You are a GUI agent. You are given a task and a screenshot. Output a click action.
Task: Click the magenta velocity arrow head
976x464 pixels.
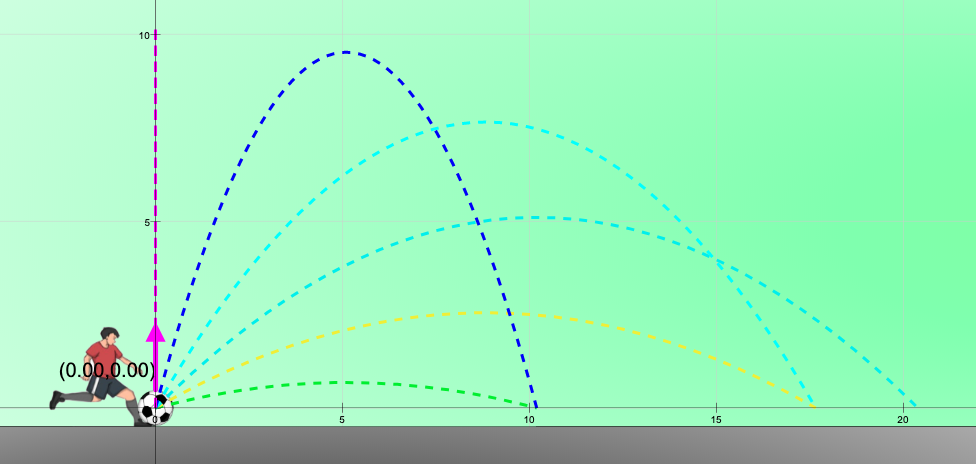click(x=155, y=330)
